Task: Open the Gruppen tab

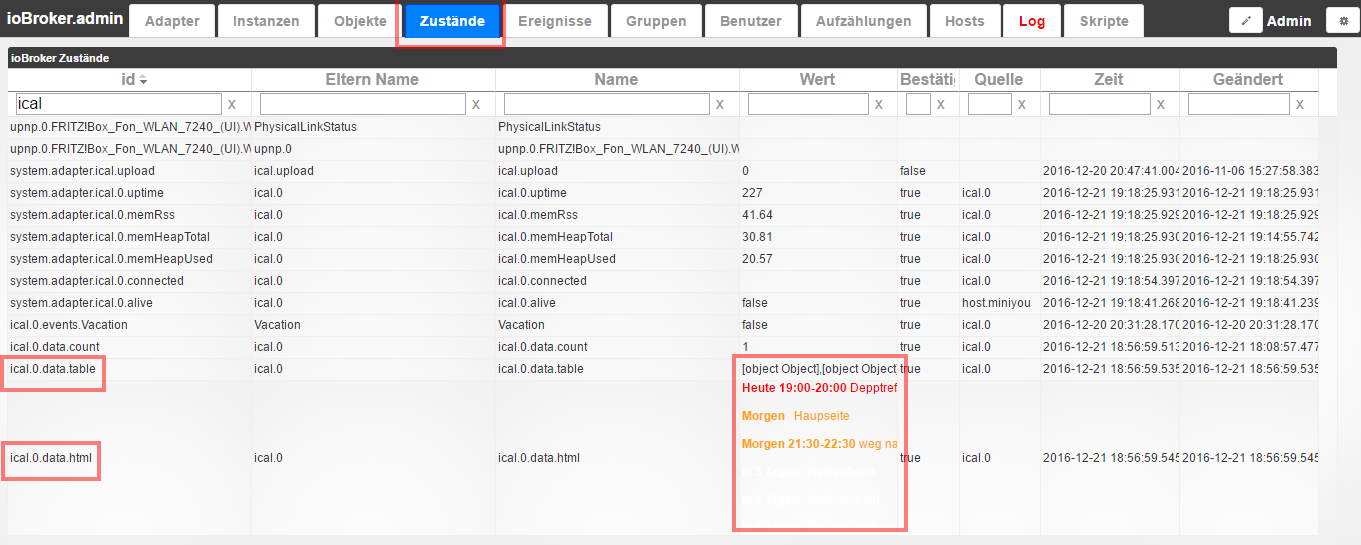Action: 656,21
